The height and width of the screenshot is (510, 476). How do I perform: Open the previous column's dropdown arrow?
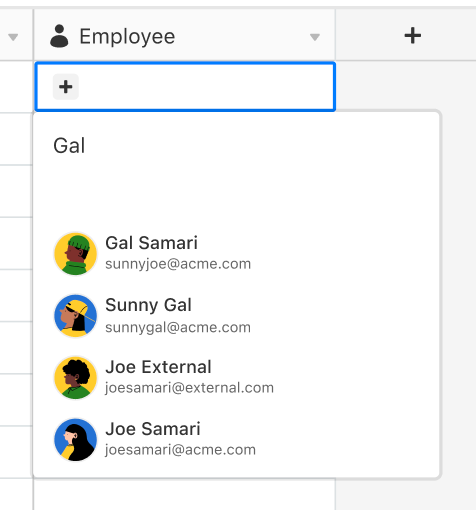pos(13,37)
